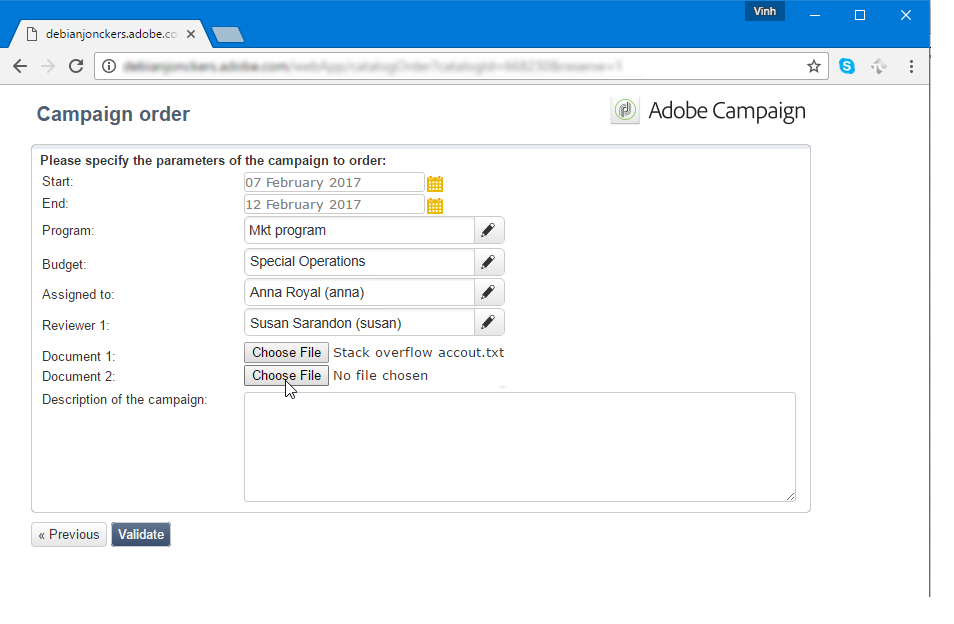The height and width of the screenshot is (624, 954).
Task: Choose a file for Document 2
Action: click(287, 376)
